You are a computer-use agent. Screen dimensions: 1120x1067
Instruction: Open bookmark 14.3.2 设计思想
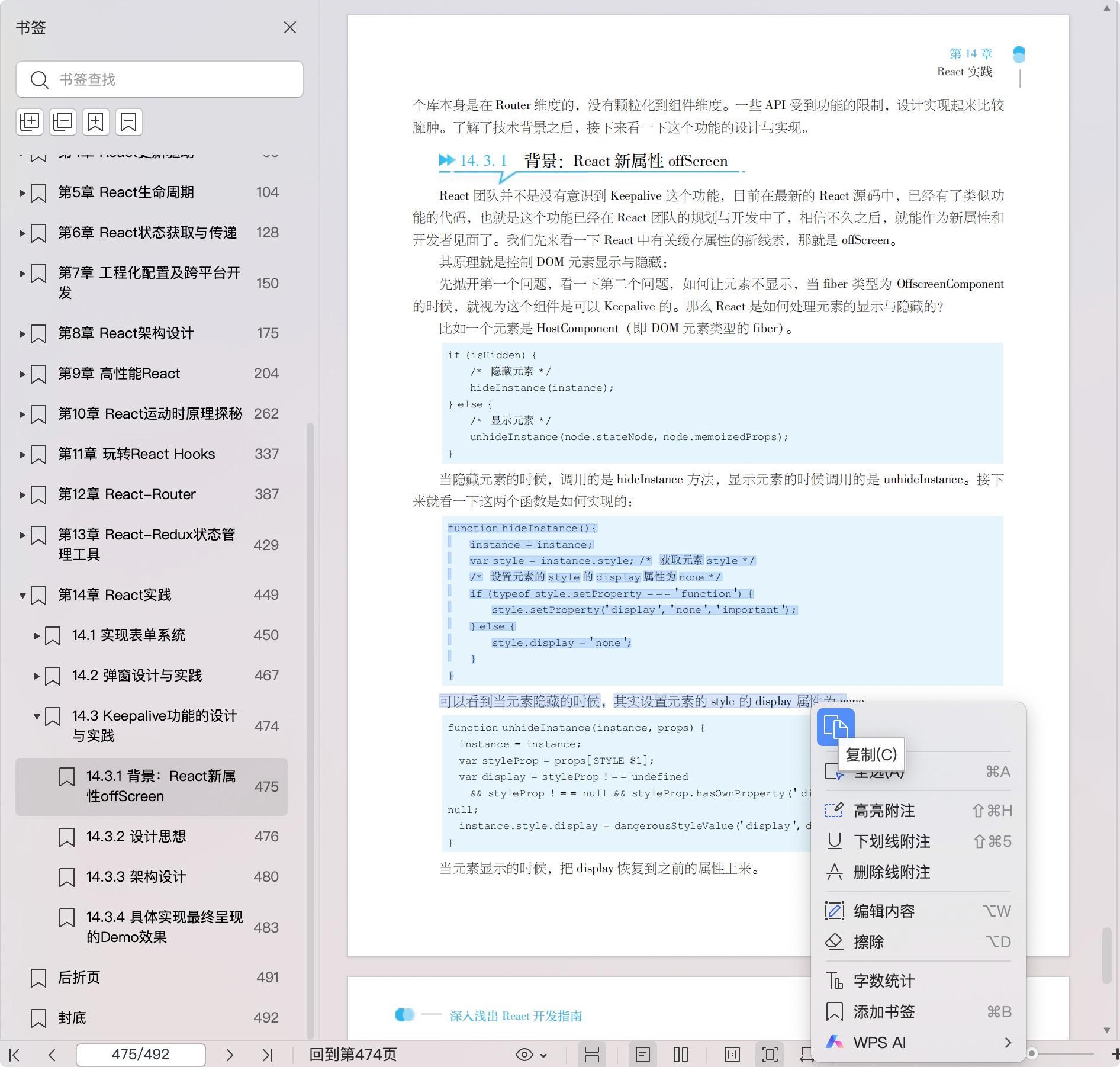(x=136, y=836)
